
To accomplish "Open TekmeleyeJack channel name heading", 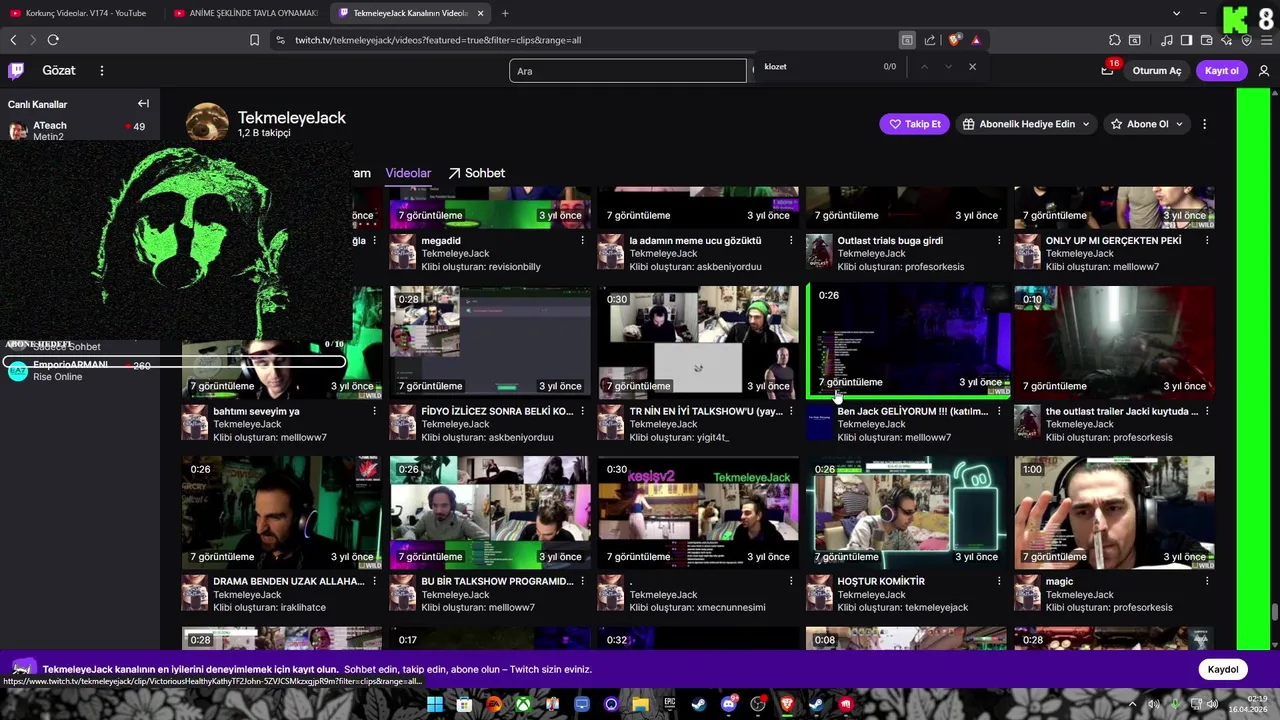I will 291,117.
